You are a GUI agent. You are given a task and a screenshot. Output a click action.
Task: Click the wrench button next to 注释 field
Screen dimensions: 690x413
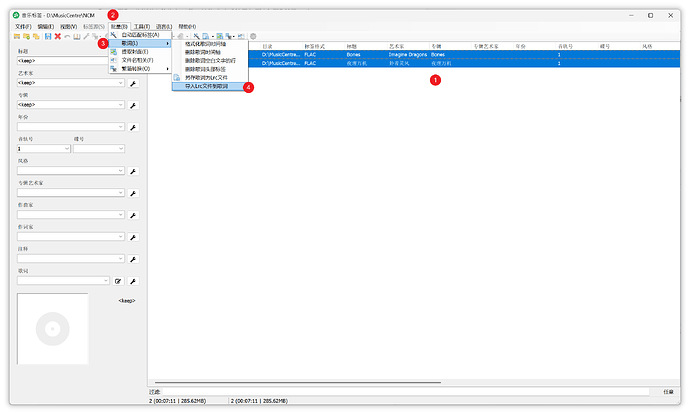(133, 259)
